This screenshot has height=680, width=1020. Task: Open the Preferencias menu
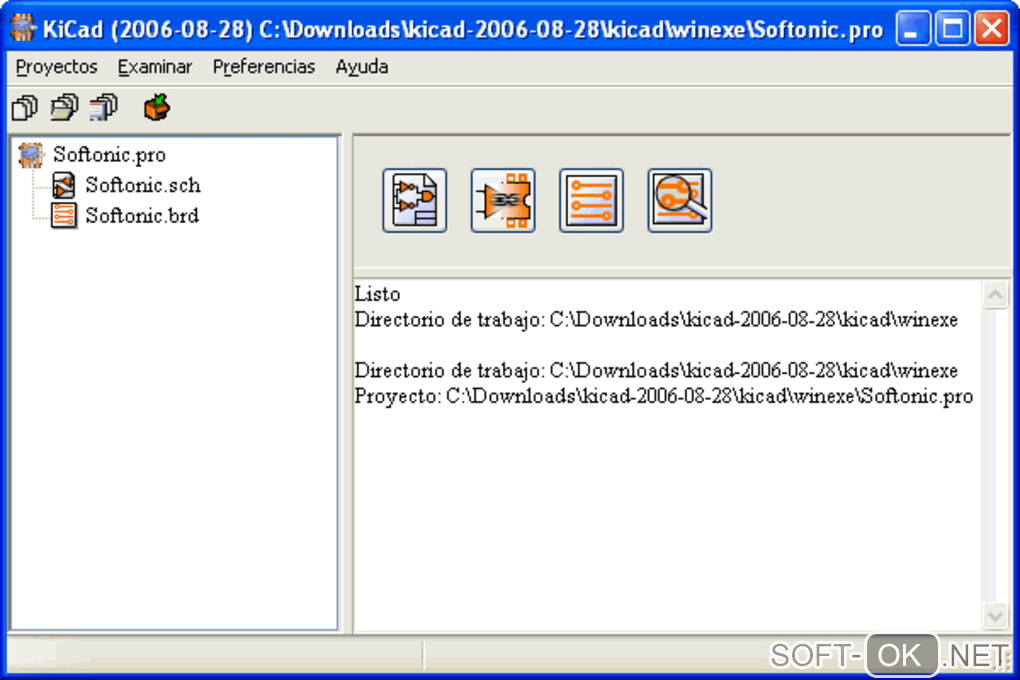pyautogui.click(x=263, y=67)
